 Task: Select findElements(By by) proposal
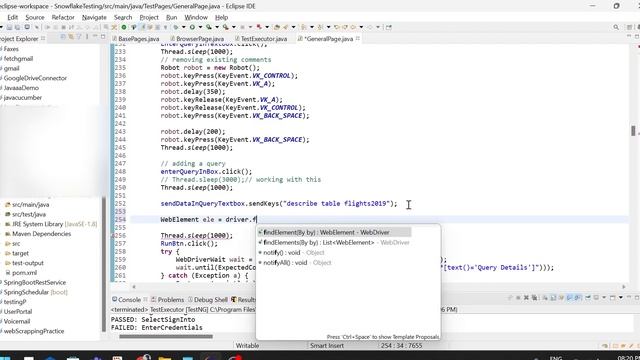pyautogui.click(x=334, y=242)
